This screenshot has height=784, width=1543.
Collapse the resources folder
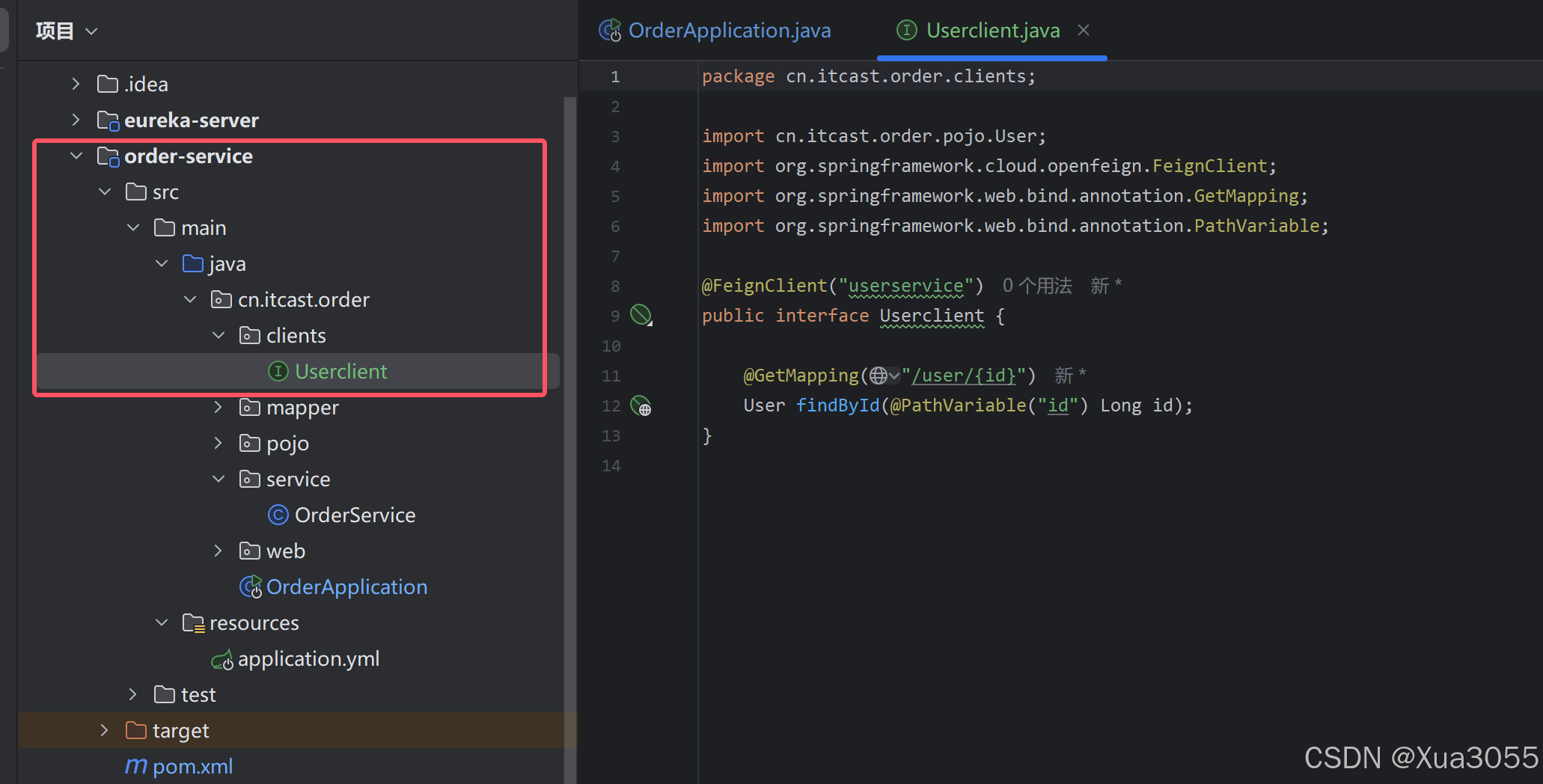[162, 622]
